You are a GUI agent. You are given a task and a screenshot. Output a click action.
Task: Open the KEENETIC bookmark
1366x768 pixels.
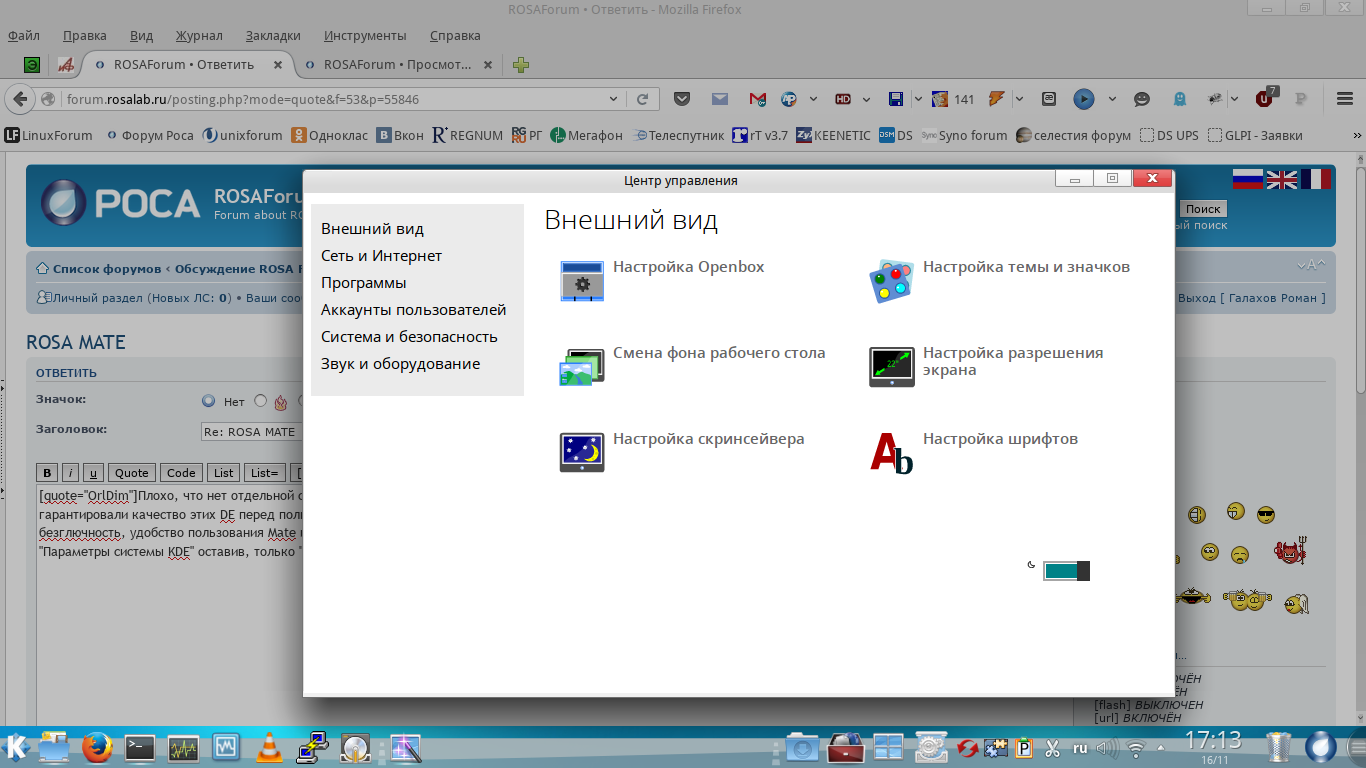point(833,135)
